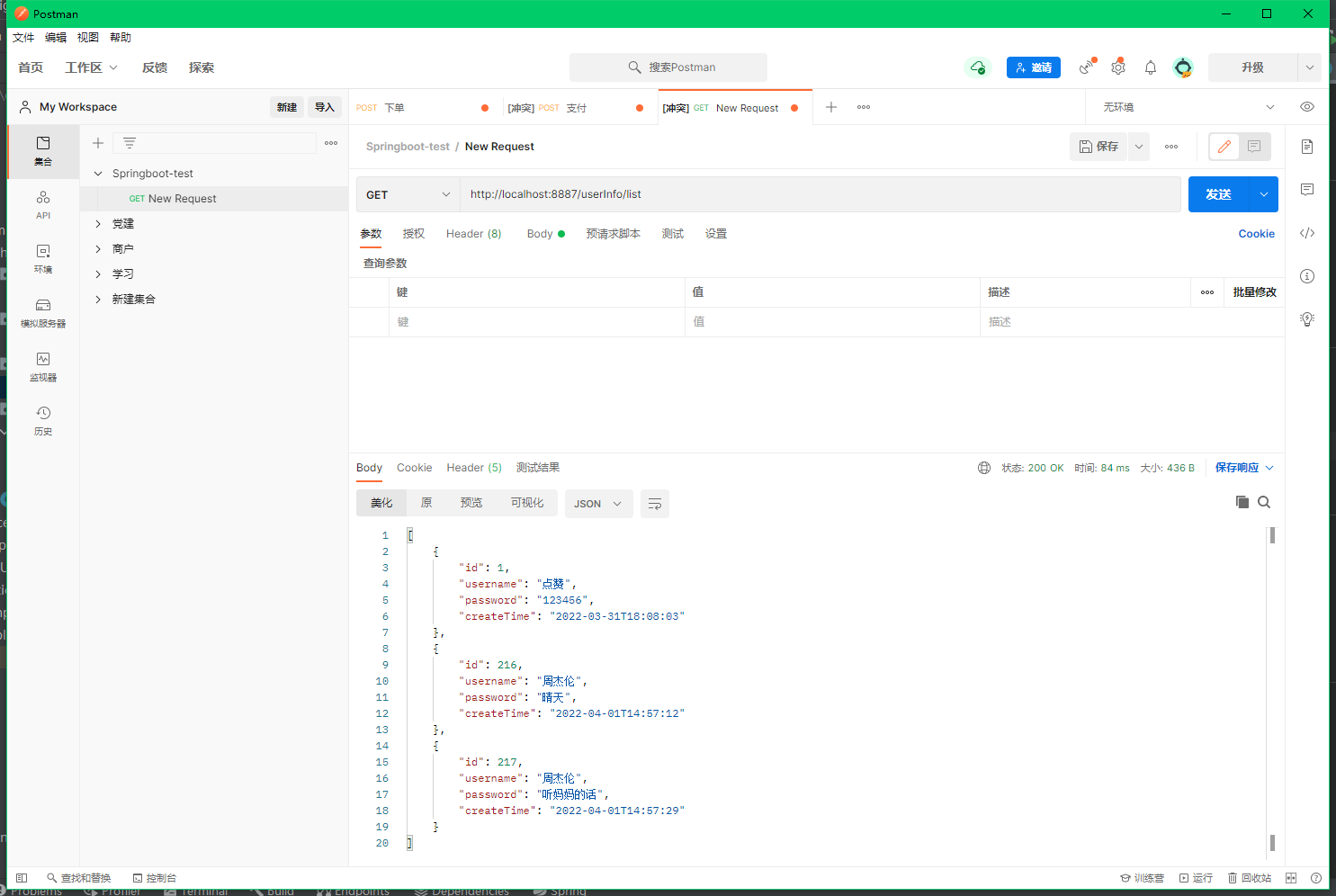Switch to edit mode with the pencil icon
The width and height of the screenshot is (1336, 896).
[x=1224, y=147]
